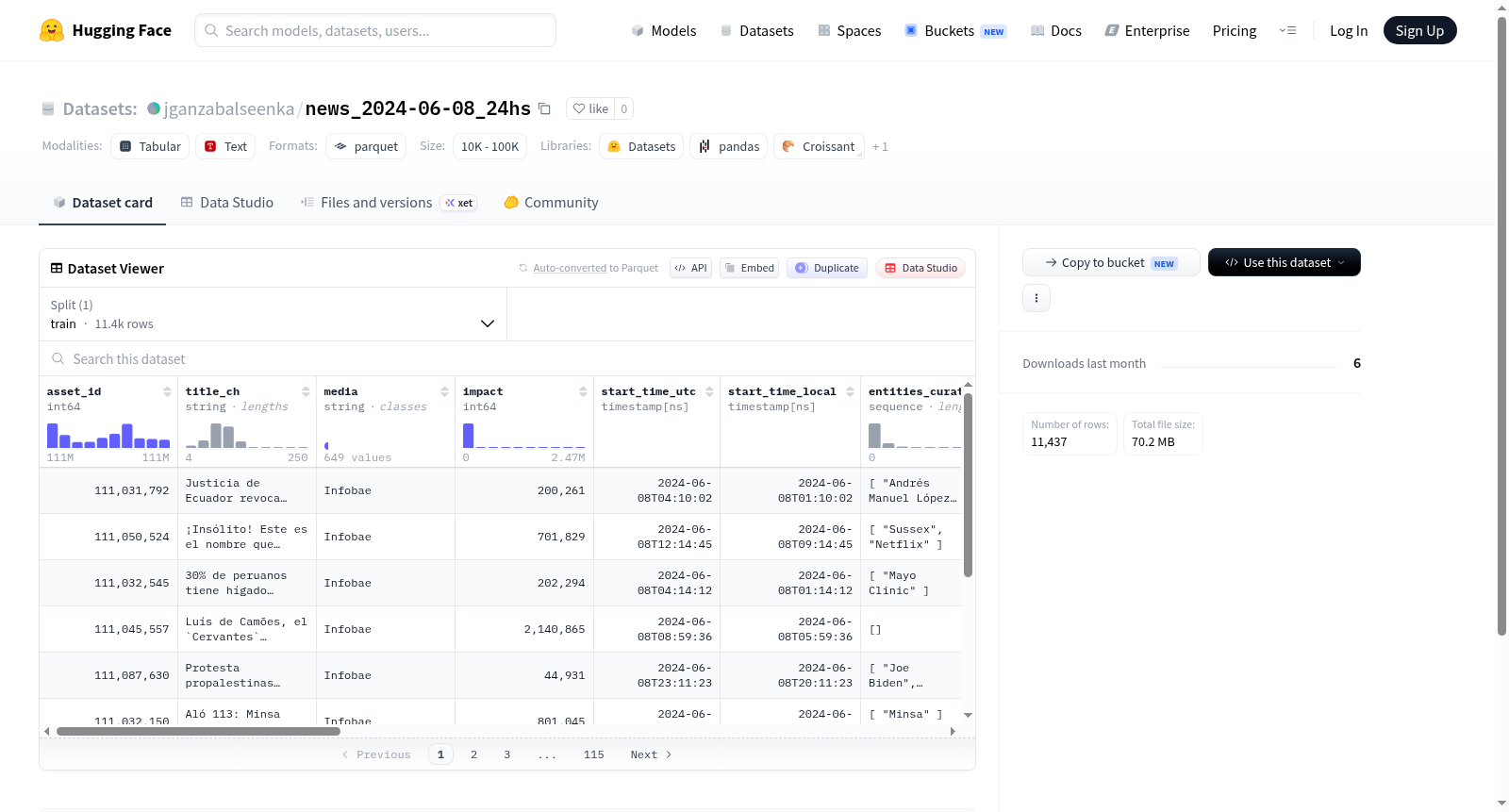Click the title_ch length histogram

pyautogui.click(x=247, y=436)
